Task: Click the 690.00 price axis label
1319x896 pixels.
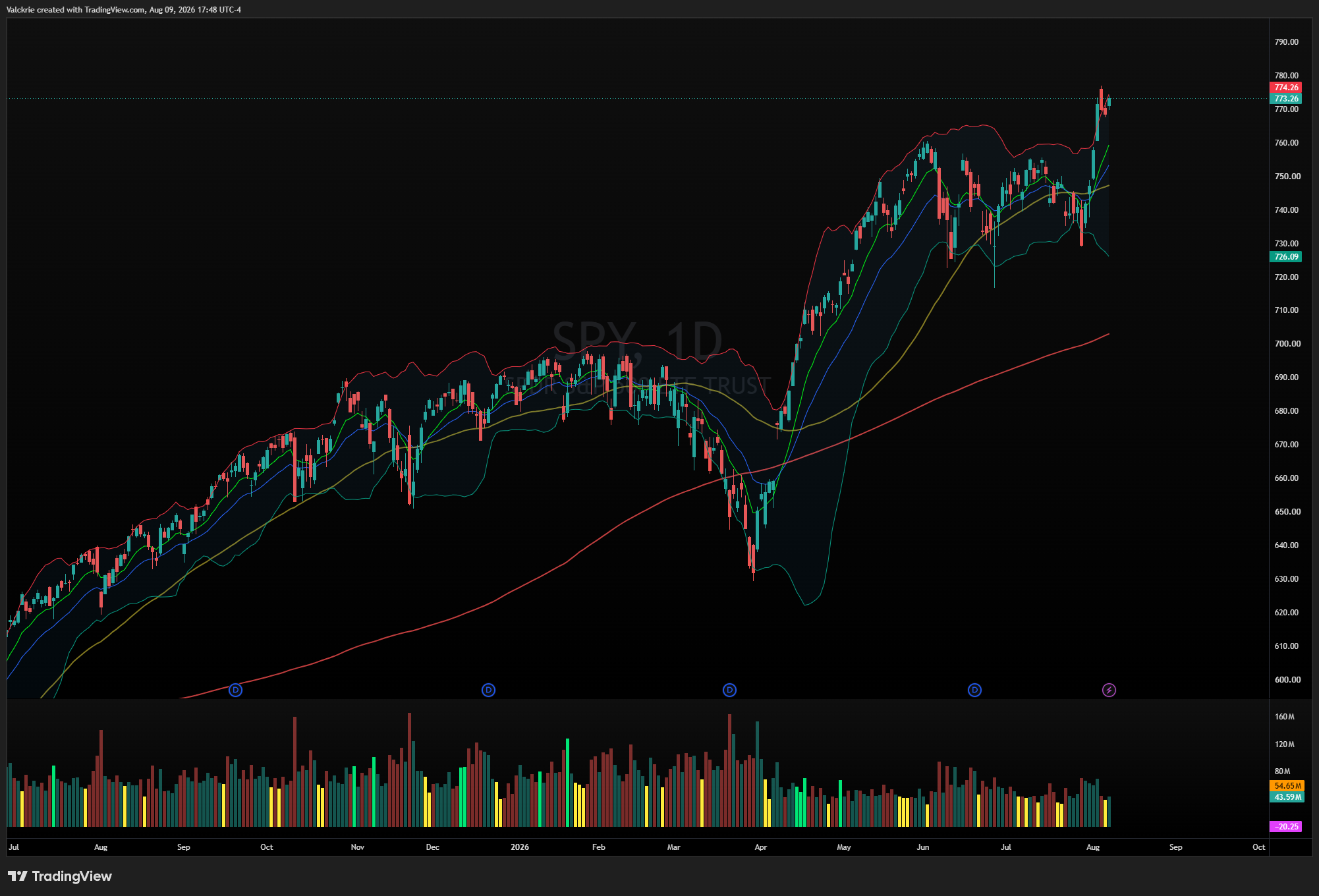Action: [x=1286, y=378]
